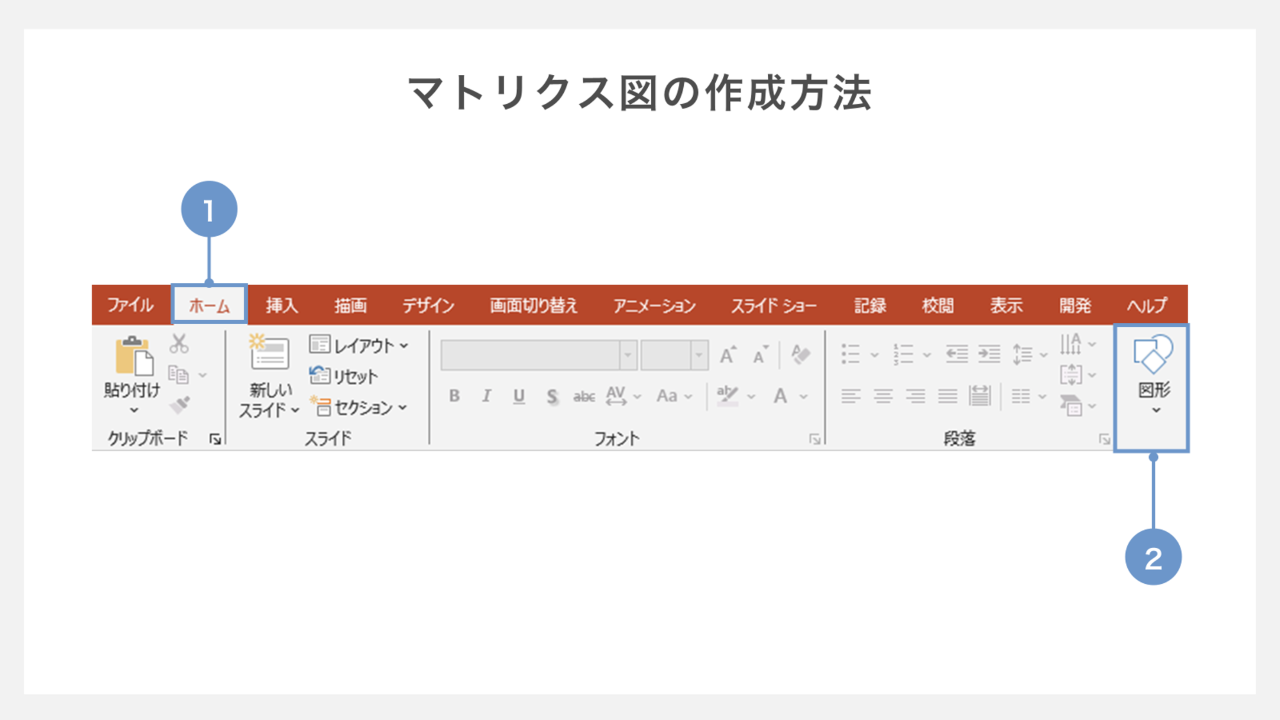Open the ファイル tab

coord(130,305)
